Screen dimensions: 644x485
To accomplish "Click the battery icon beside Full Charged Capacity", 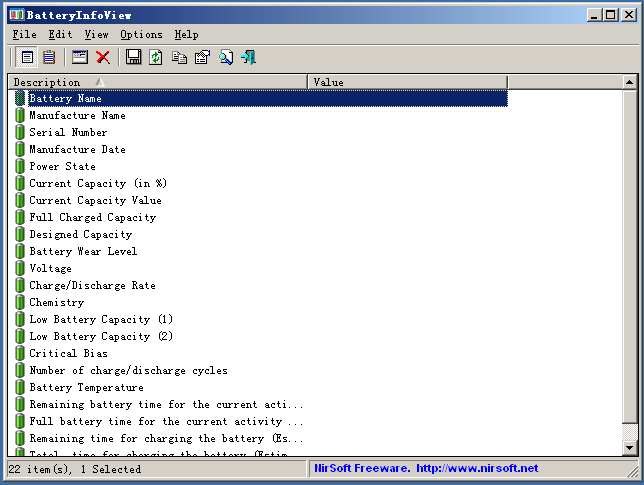I will [x=20, y=217].
